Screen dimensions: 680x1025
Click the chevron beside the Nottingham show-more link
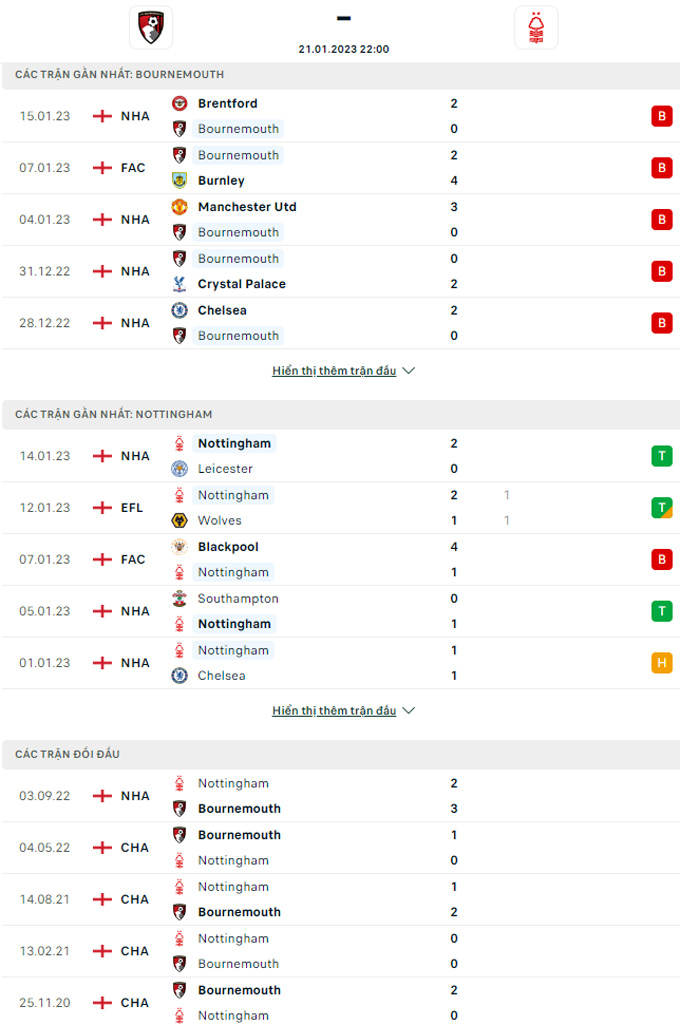(x=408, y=711)
